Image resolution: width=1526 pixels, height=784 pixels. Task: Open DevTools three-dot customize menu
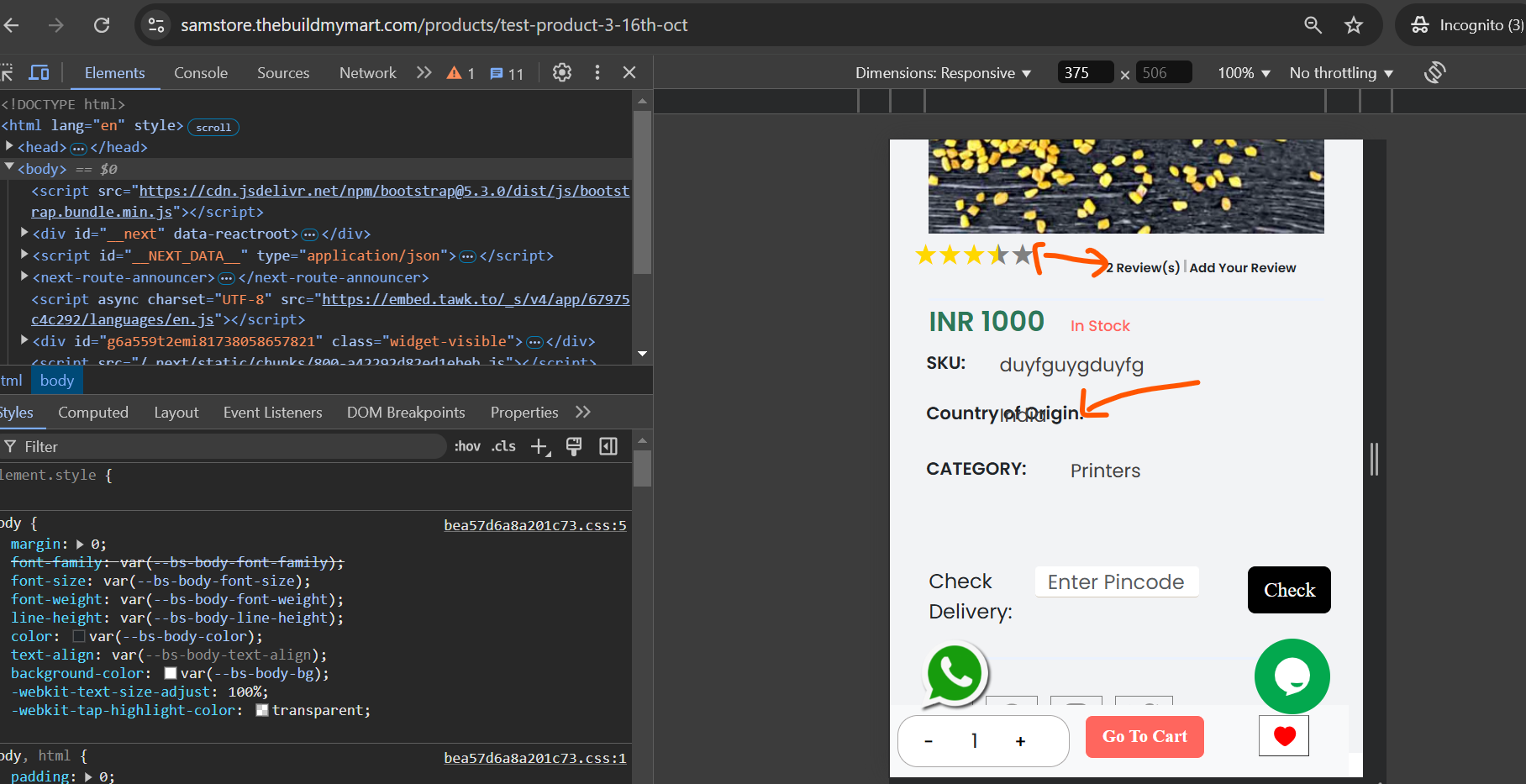point(597,72)
